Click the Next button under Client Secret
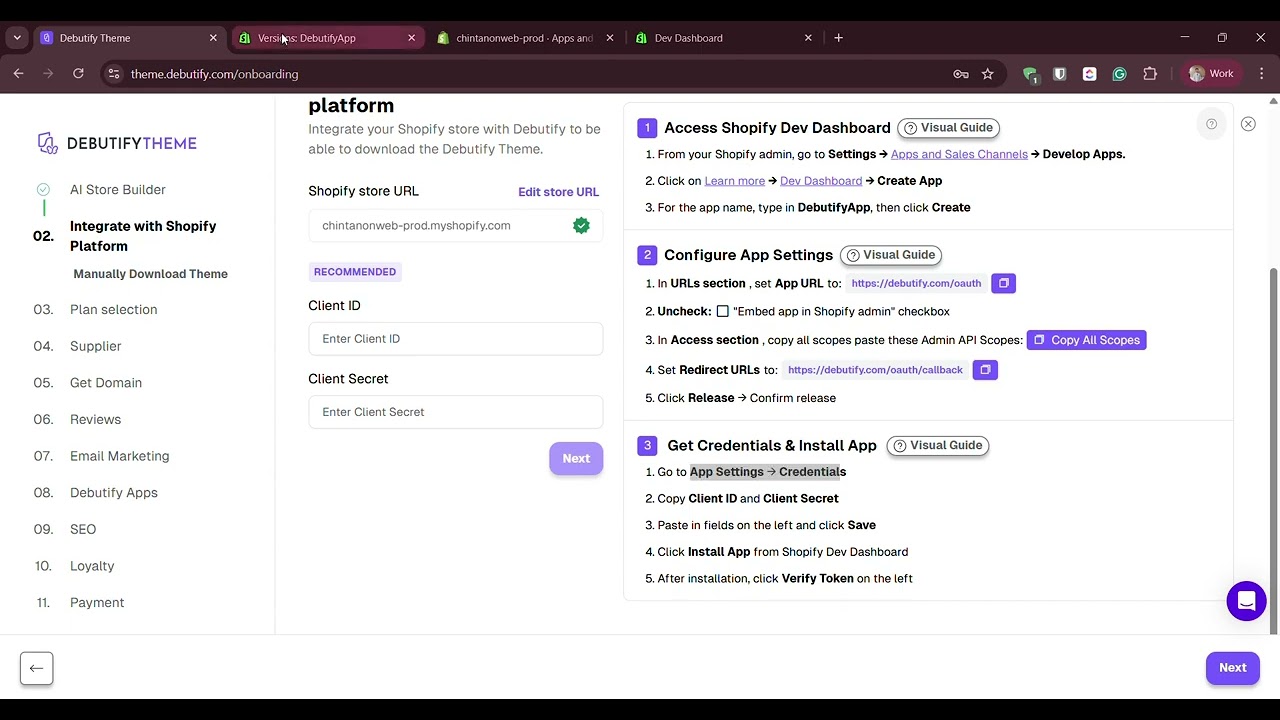Screen dimensions: 1280x720 576,458
